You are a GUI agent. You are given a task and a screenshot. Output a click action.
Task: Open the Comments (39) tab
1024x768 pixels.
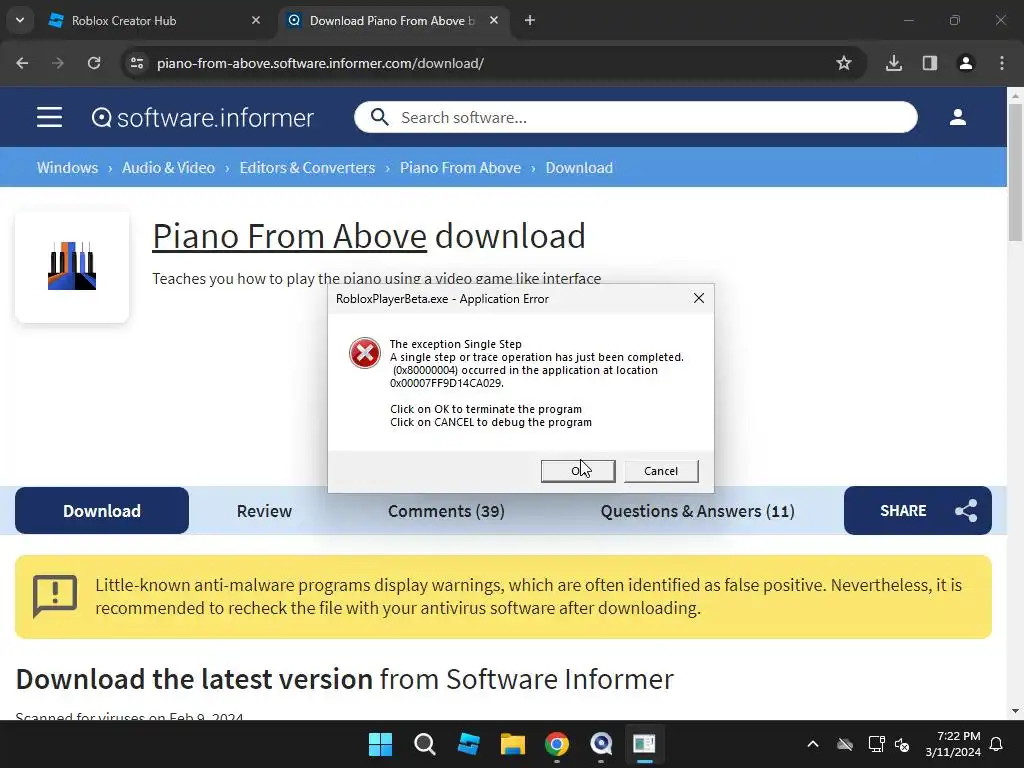point(446,511)
